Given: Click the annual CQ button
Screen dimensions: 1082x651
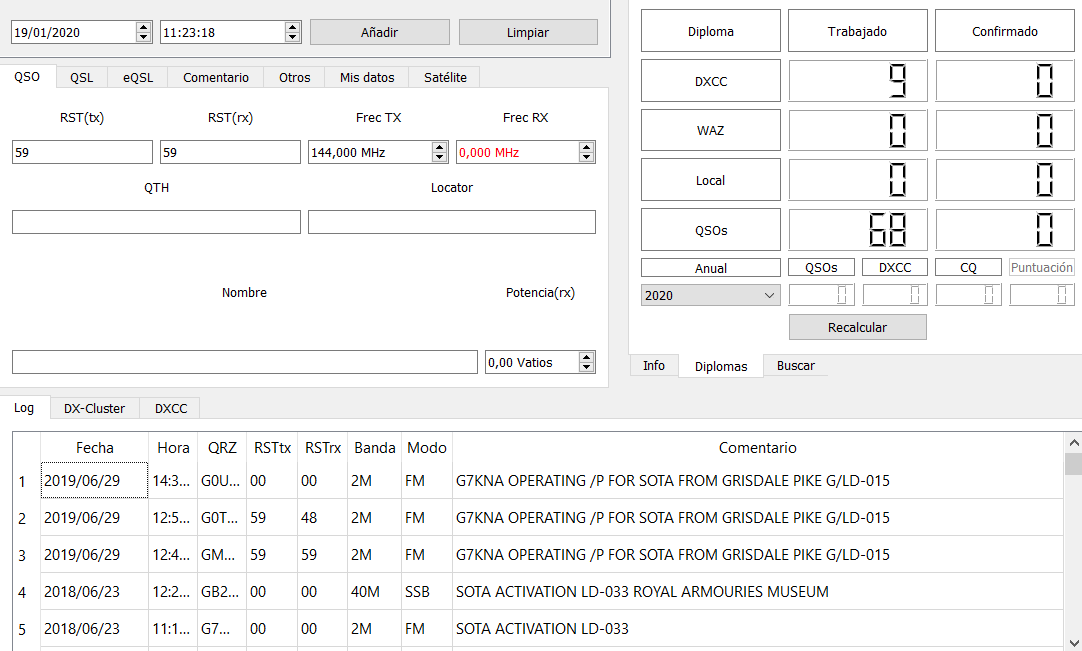Looking at the screenshot, I should (x=968, y=267).
